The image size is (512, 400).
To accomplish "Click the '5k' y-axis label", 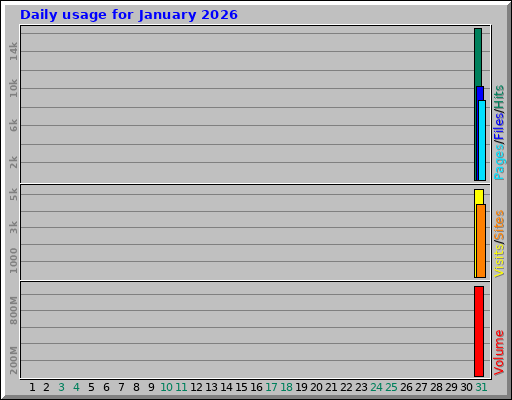I will (x=13, y=194).
